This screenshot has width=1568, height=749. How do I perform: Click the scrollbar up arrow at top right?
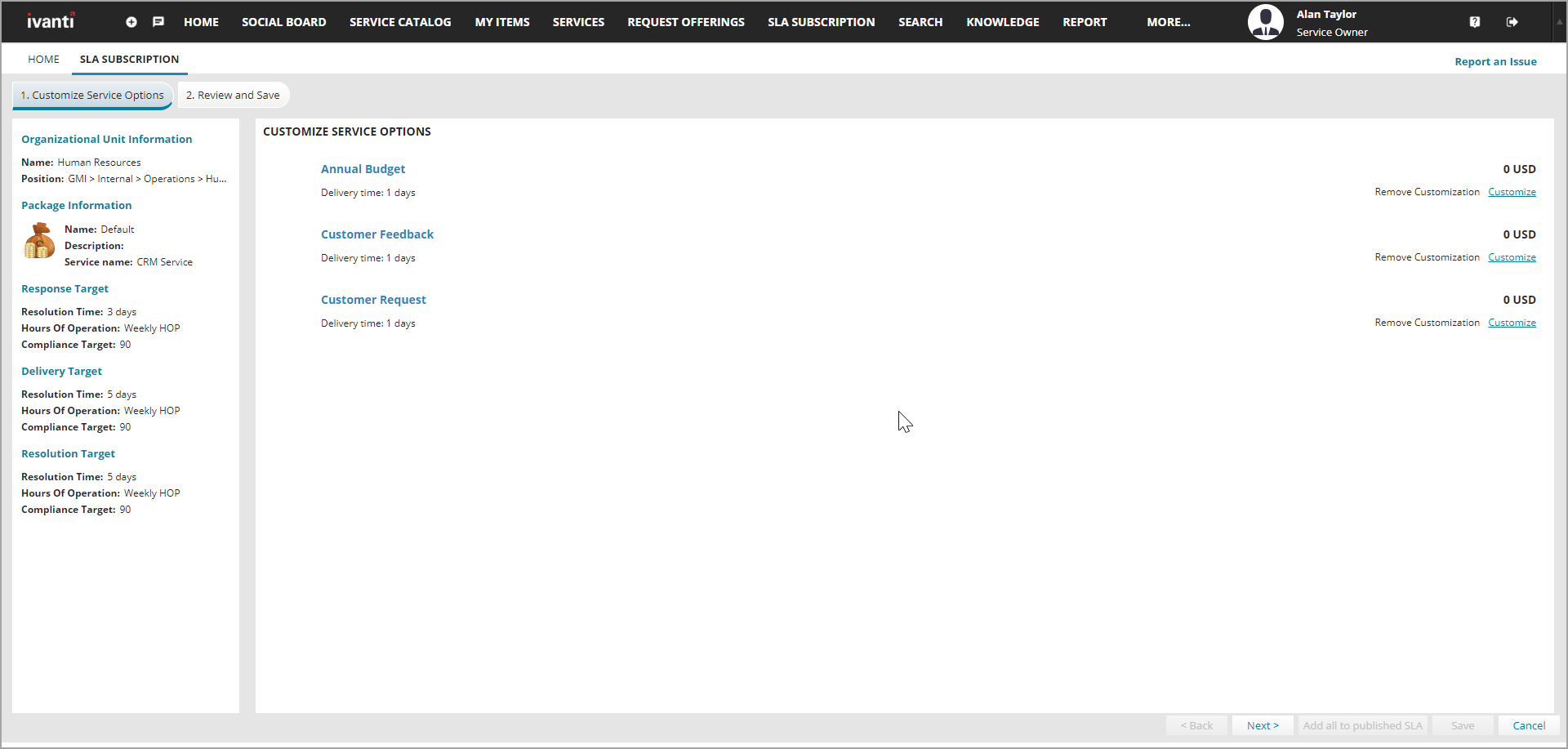tap(1559, 22)
